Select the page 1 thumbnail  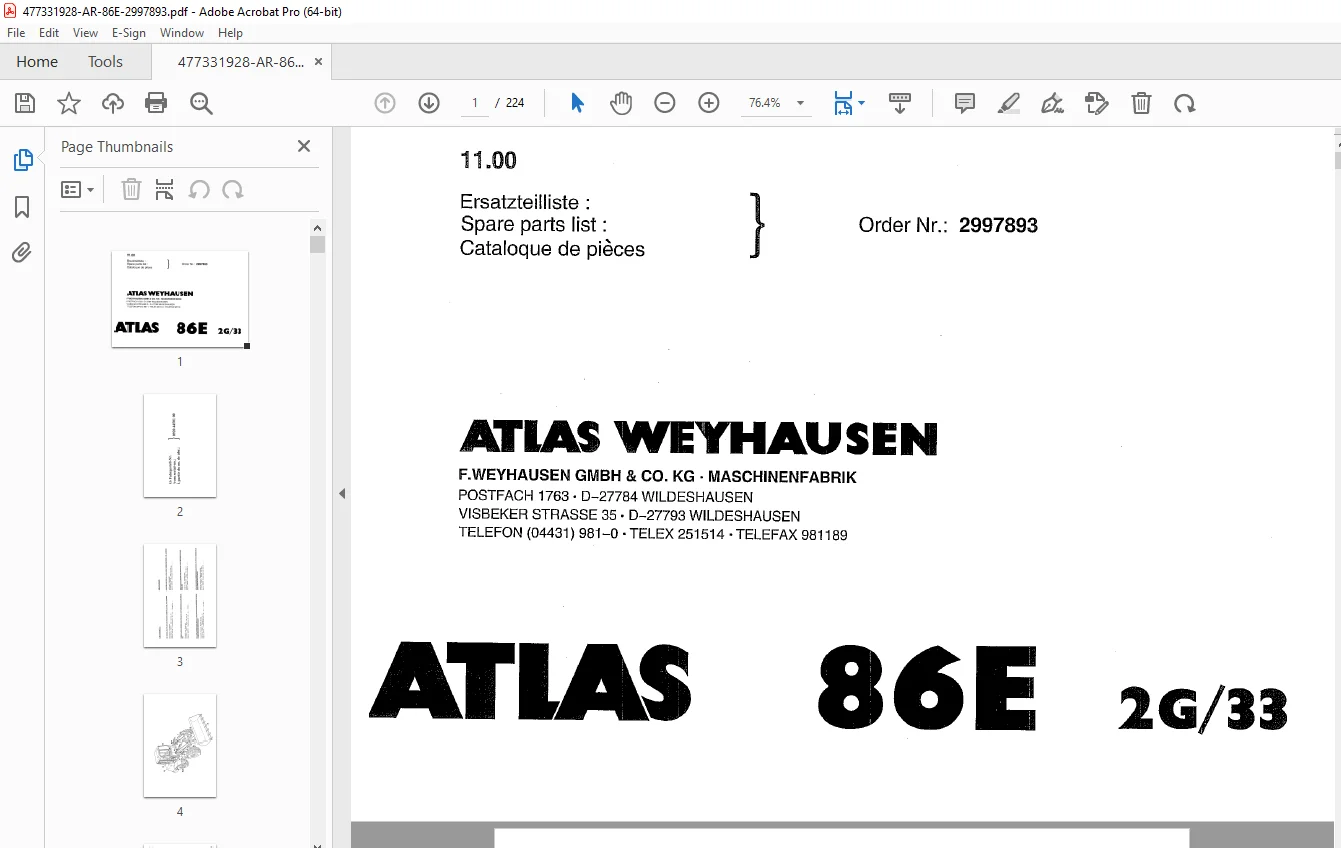pyautogui.click(x=180, y=299)
